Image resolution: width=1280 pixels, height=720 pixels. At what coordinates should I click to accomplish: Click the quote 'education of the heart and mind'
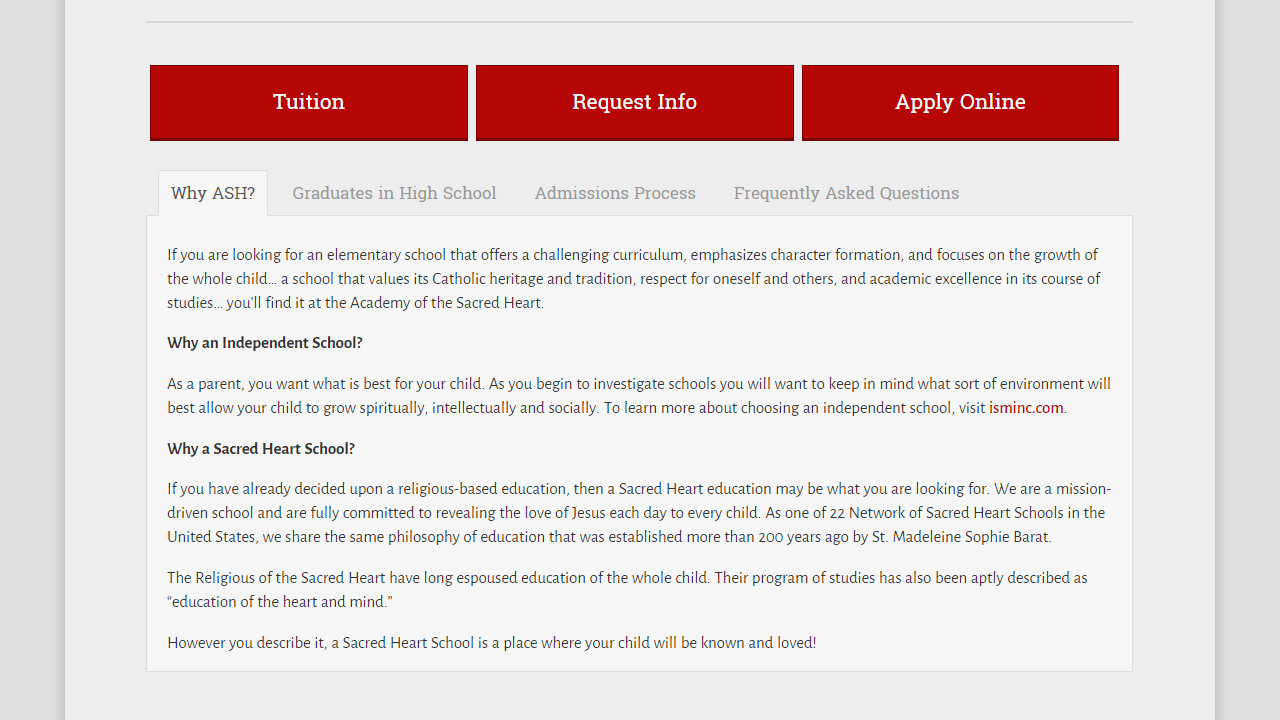(x=280, y=602)
